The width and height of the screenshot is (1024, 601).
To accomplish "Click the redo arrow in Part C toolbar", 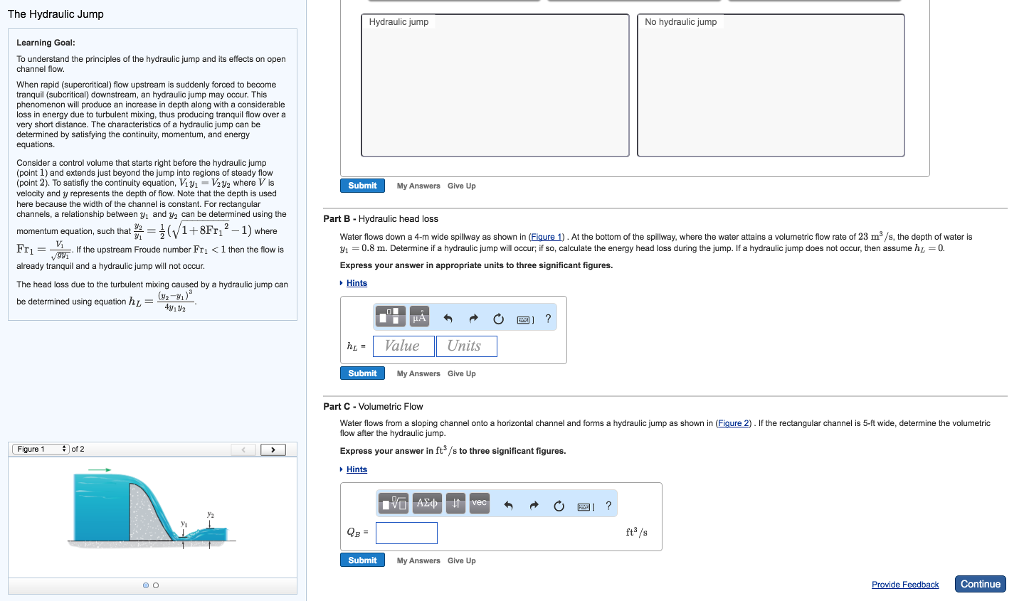I will click(x=534, y=503).
